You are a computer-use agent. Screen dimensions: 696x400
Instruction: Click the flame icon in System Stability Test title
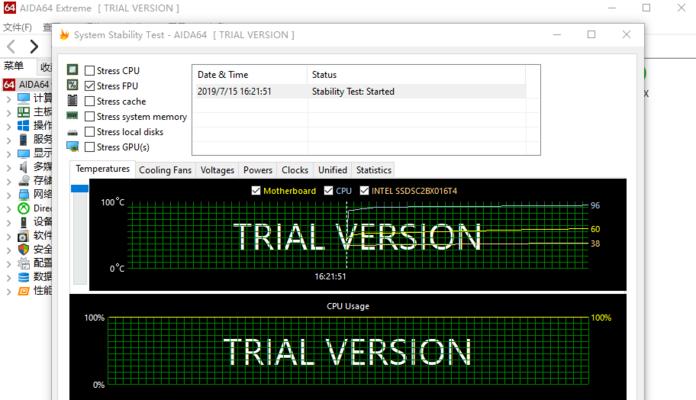[64, 35]
